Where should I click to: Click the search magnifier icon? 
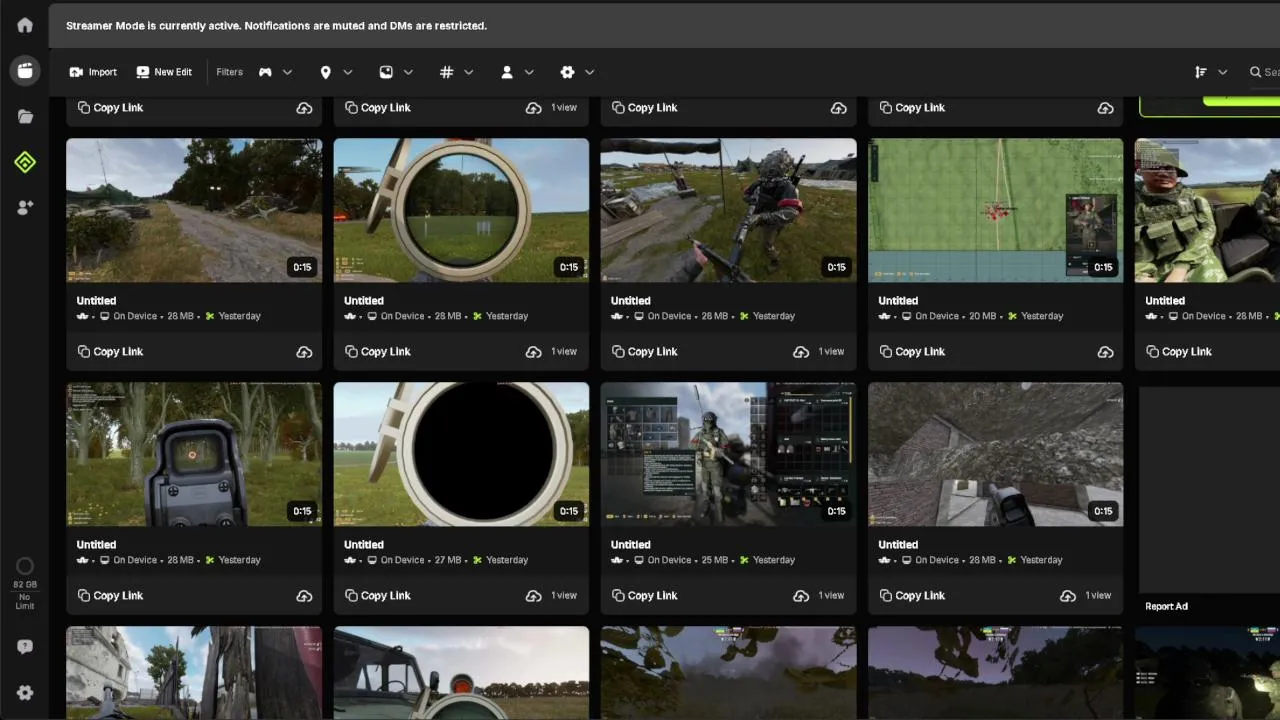[1256, 72]
